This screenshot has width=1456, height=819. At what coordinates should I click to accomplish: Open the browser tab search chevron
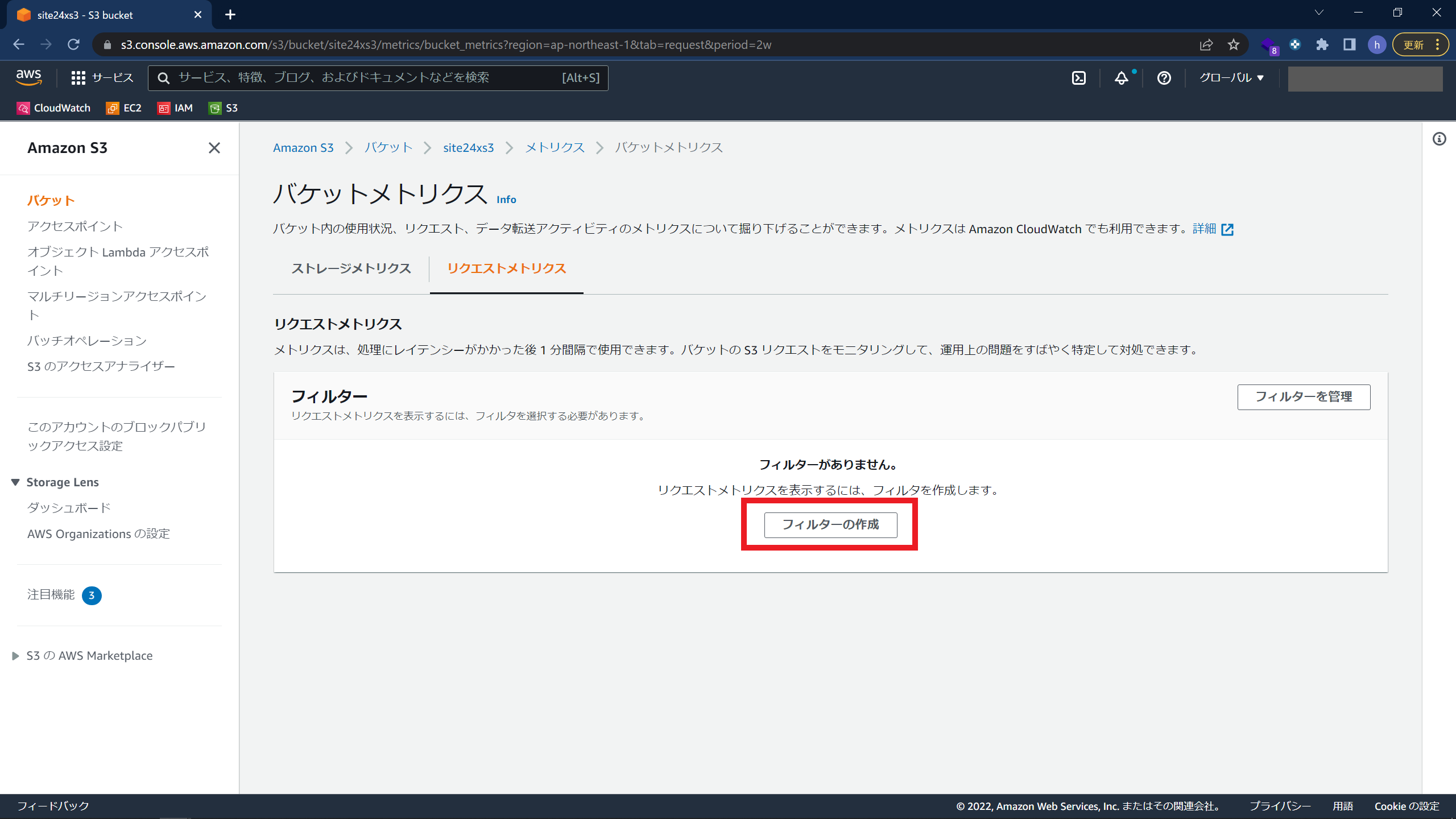[x=1319, y=13]
